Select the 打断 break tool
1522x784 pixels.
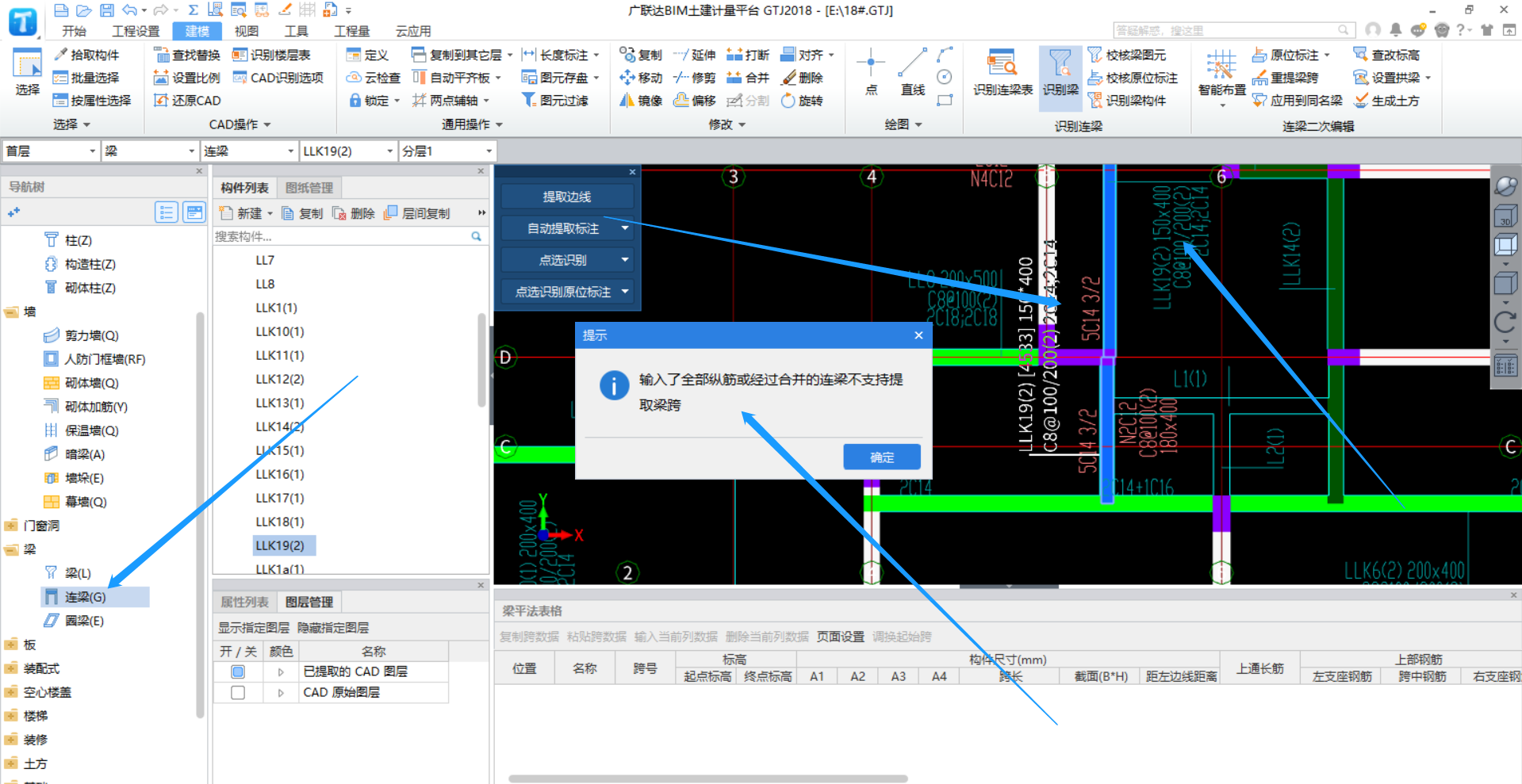(749, 55)
